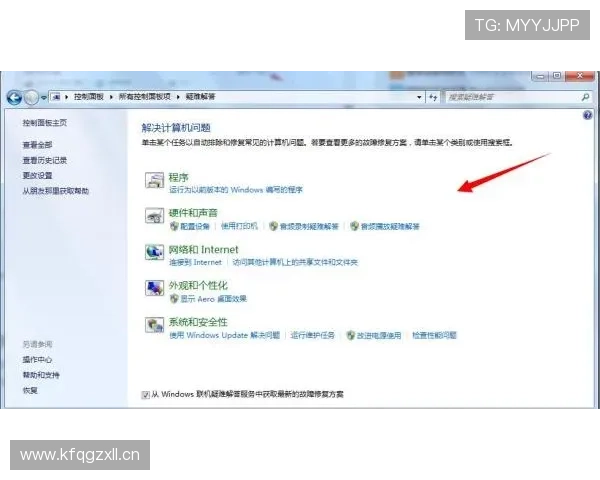Open 操作中心 under 另请参阅
This screenshot has height=480, width=600.
[37, 359]
